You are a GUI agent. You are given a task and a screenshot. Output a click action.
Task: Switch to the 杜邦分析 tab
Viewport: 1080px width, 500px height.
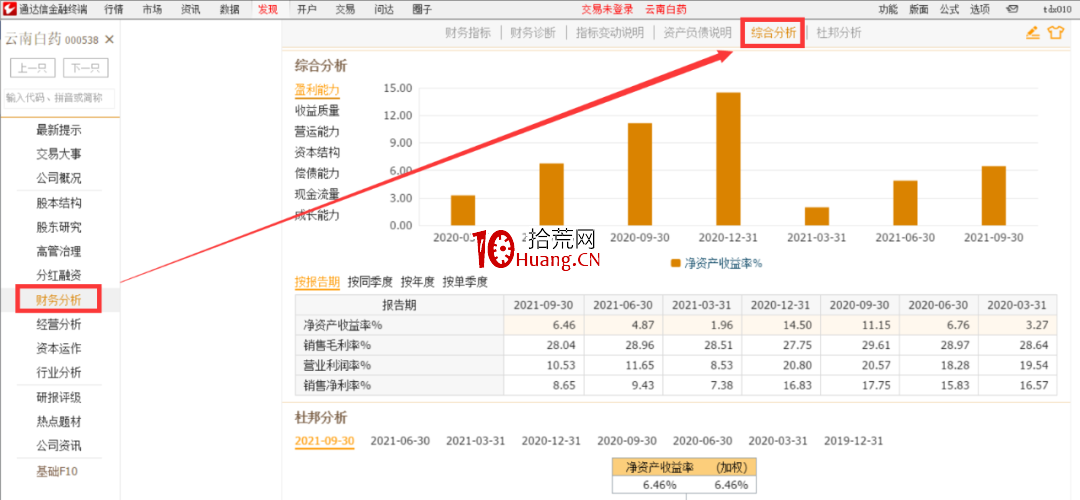[838, 33]
